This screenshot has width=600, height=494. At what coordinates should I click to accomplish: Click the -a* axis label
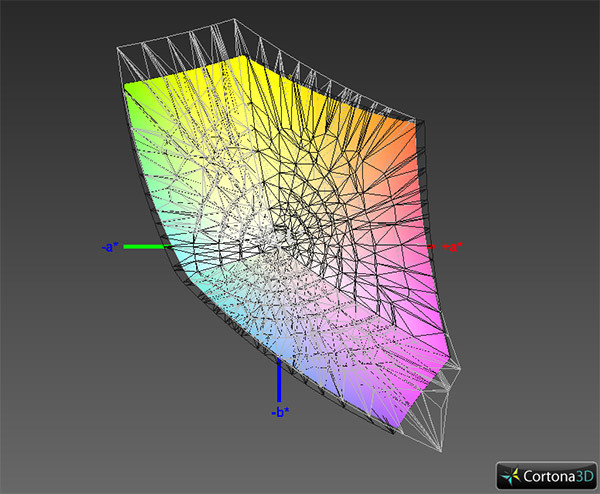point(110,247)
